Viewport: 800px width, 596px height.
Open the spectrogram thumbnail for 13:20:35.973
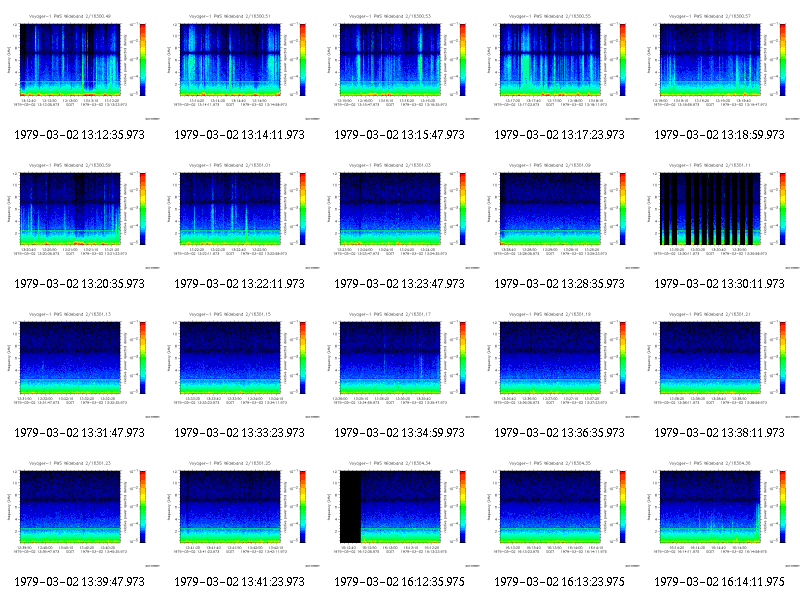[x=80, y=215]
